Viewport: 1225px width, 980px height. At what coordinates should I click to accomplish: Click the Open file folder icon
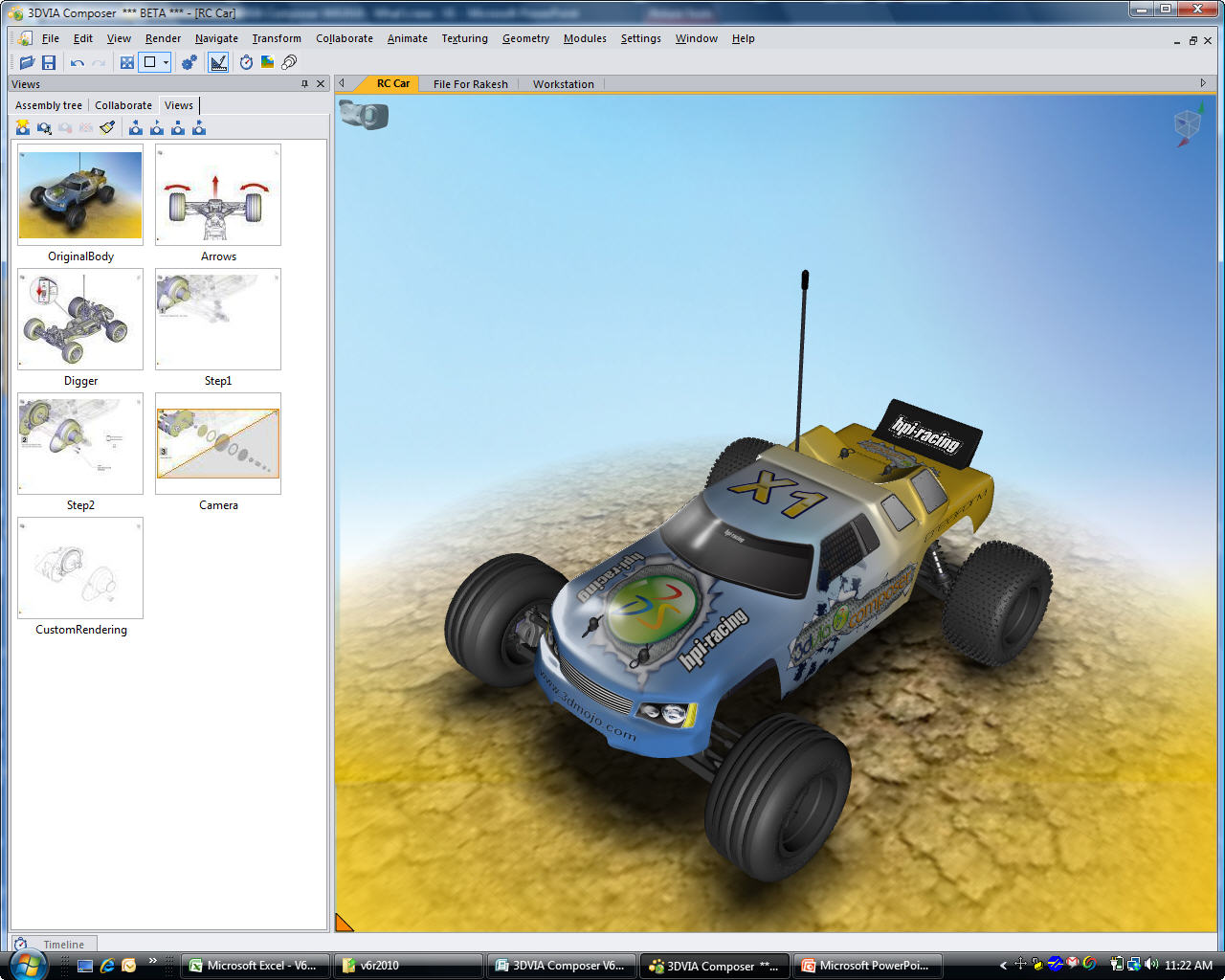coord(27,62)
